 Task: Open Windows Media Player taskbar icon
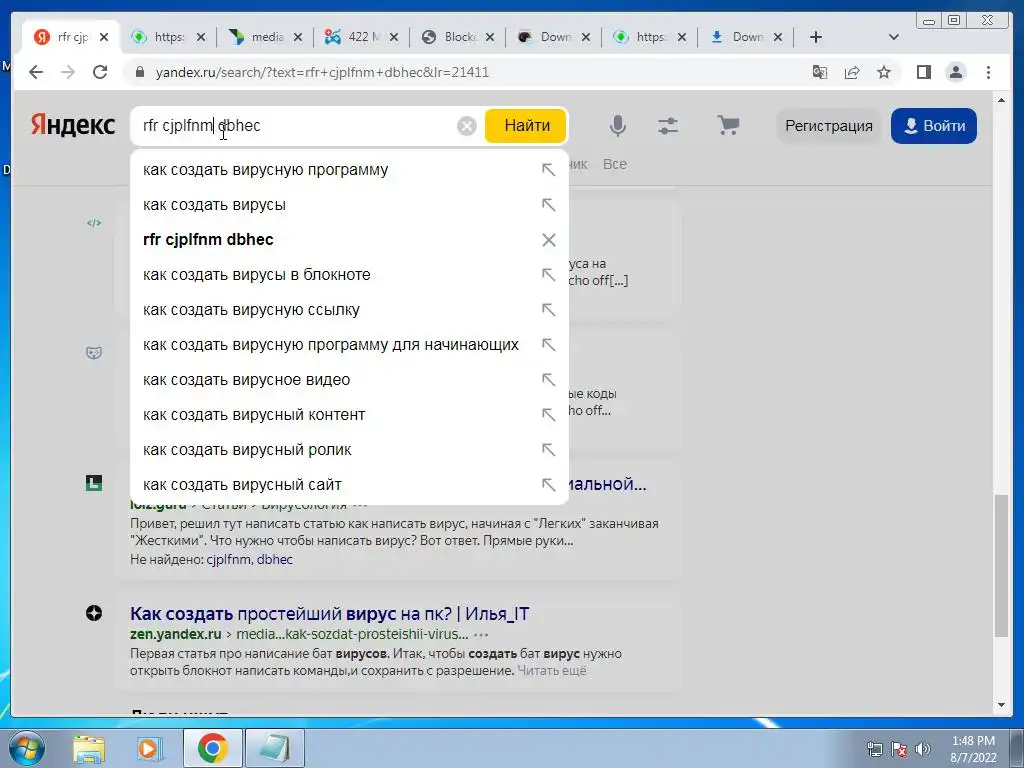click(148, 749)
